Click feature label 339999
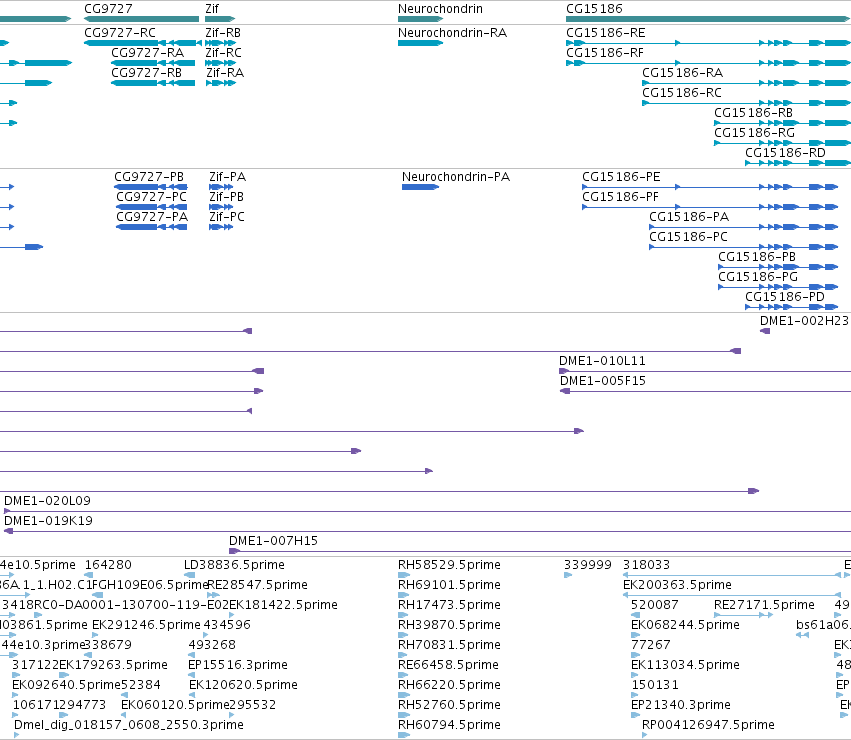This screenshot has height=740, width=851. tap(588, 565)
